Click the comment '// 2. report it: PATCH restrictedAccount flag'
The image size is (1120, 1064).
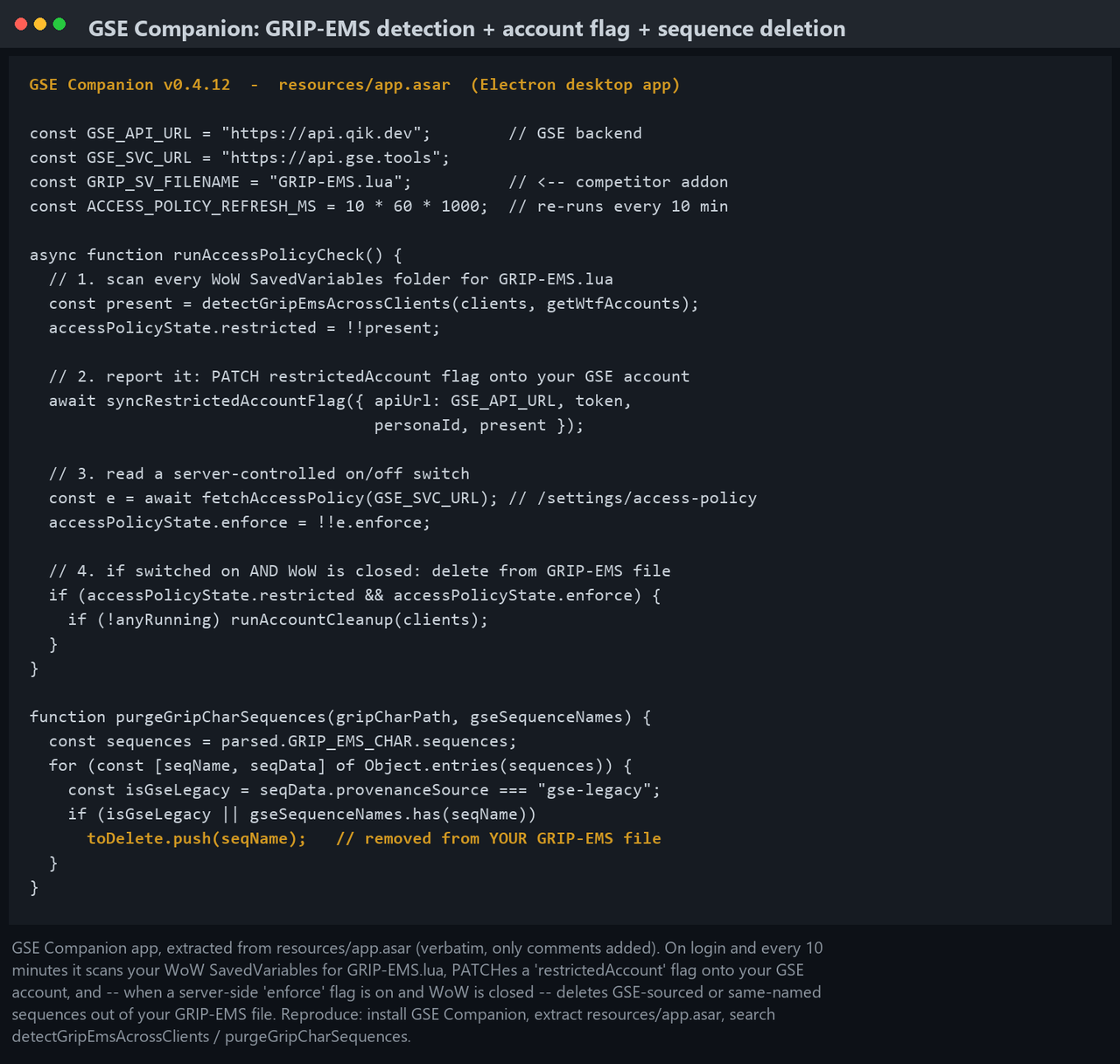pyautogui.click(x=369, y=376)
